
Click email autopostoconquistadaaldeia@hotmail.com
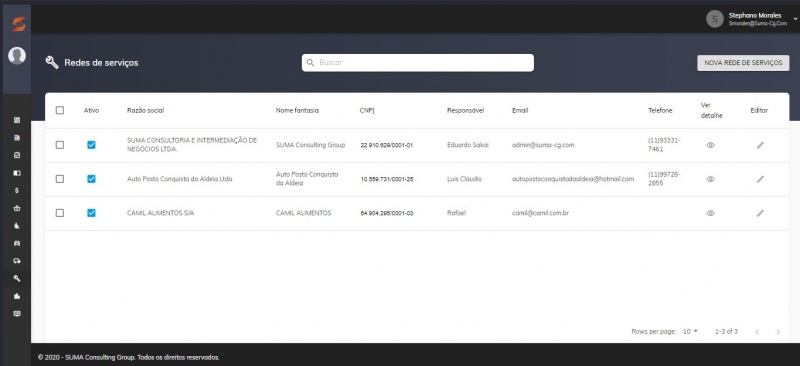coord(573,179)
